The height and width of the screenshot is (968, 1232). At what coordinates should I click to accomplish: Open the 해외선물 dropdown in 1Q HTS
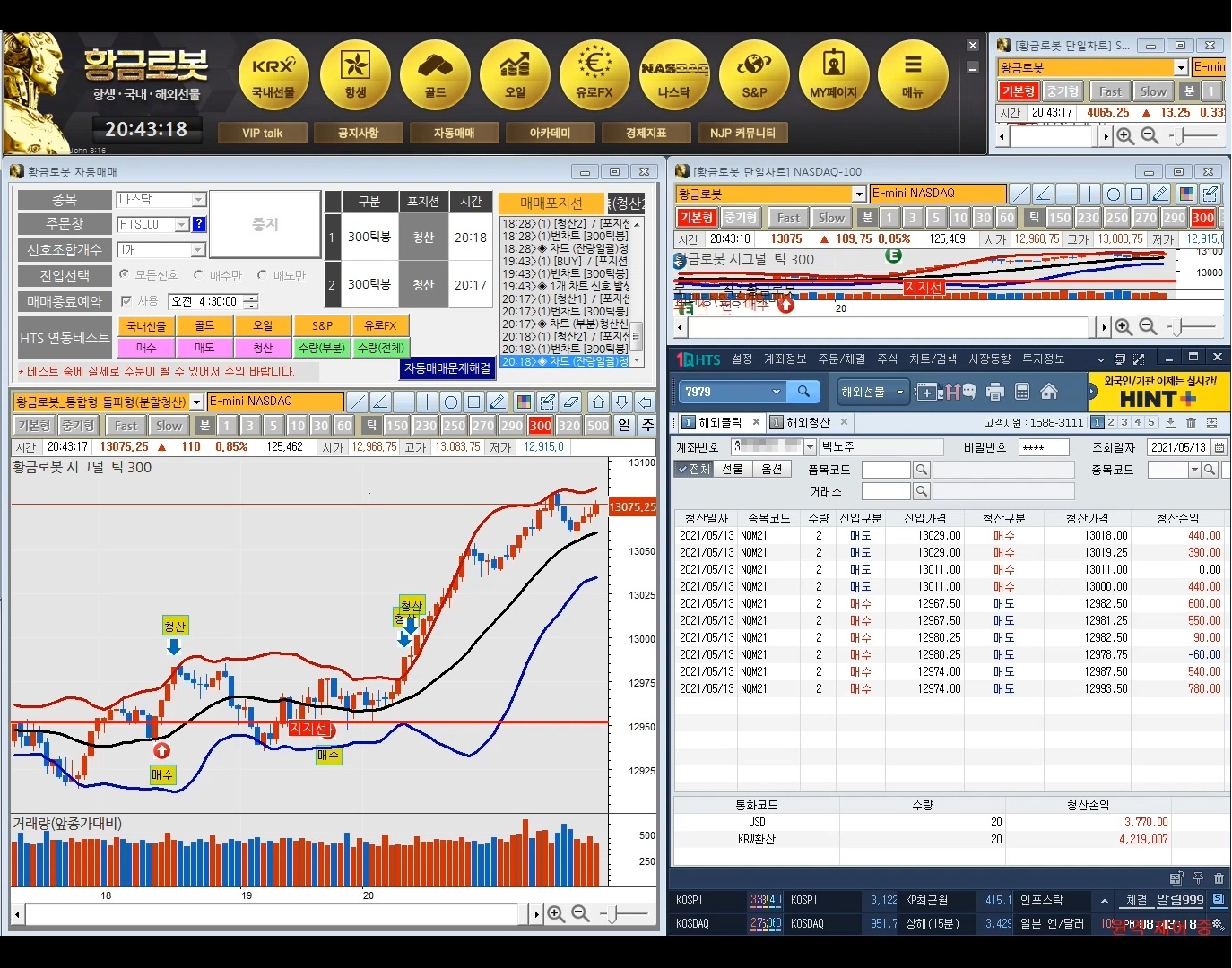point(872,392)
